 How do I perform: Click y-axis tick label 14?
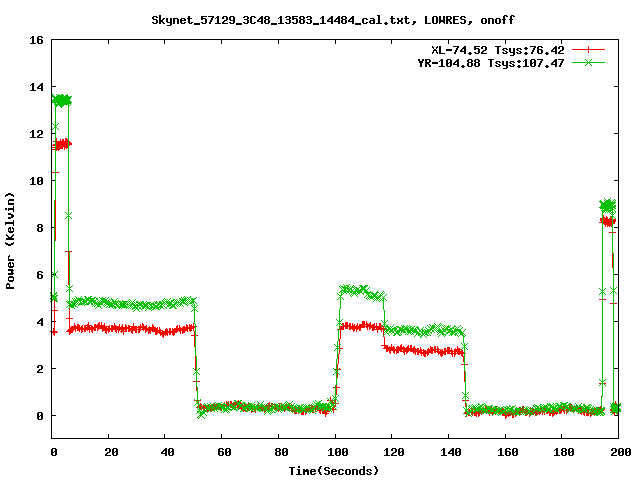(x=36, y=87)
